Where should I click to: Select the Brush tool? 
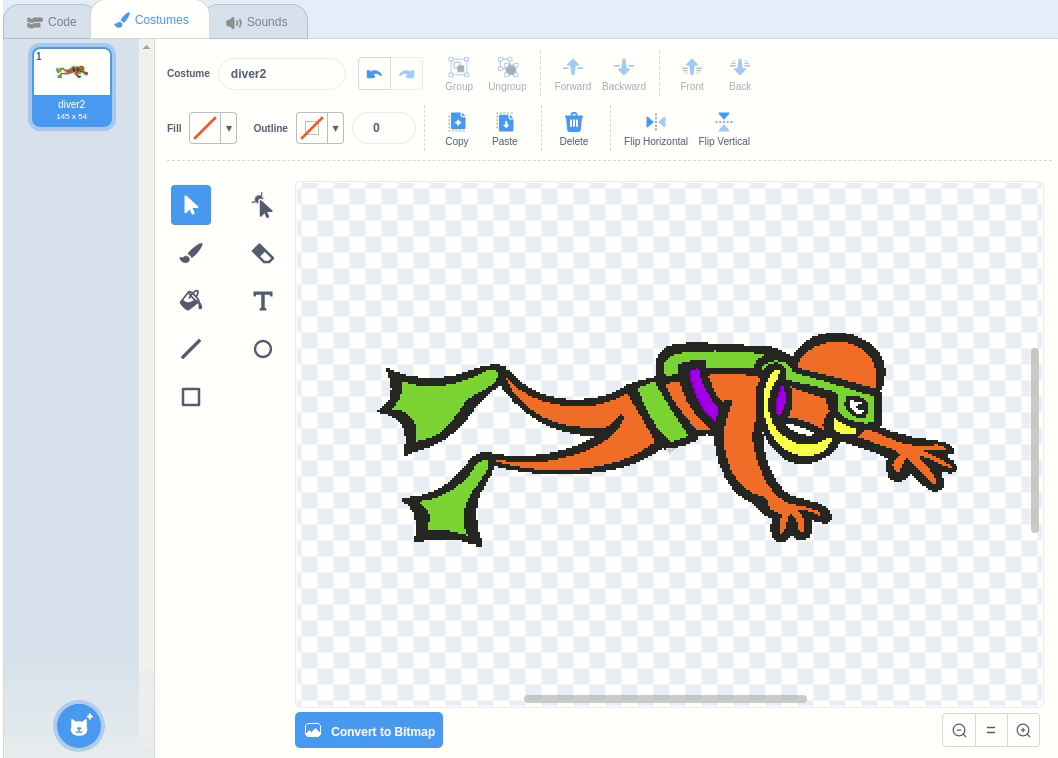(x=191, y=253)
